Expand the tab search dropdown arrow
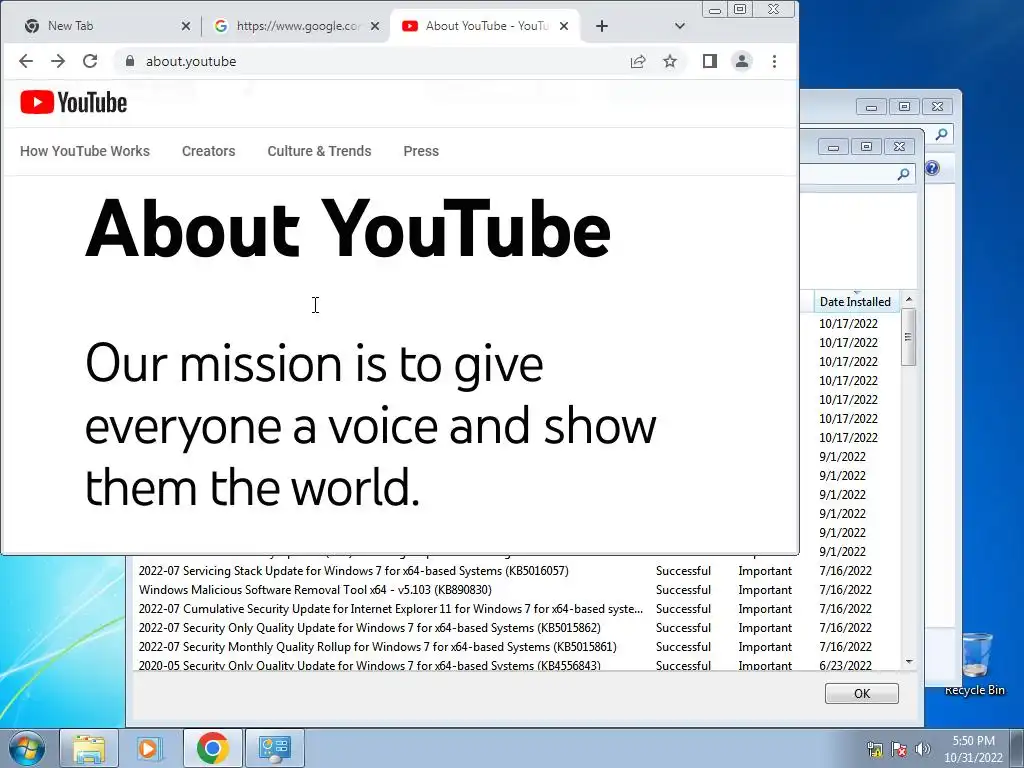Image resolution: width=1024 pixels, height=768 pixels. (680, 26)
